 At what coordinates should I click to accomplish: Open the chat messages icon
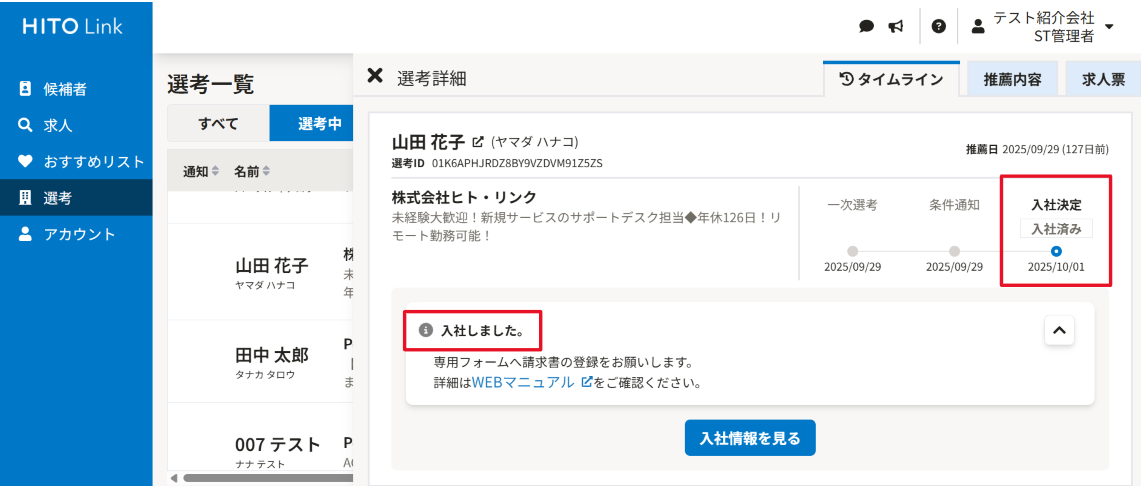pos(867,26)
